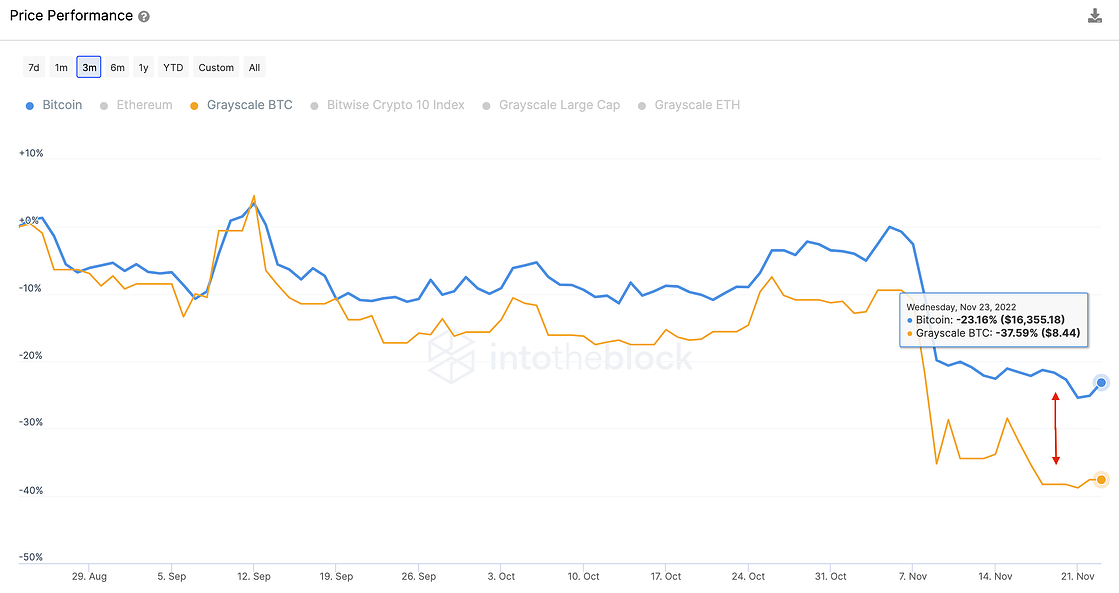The height and width of the screenshot is (593, 1119).
Task: Click the blue Bitcoin data point marker
Action: (1101, 382)
